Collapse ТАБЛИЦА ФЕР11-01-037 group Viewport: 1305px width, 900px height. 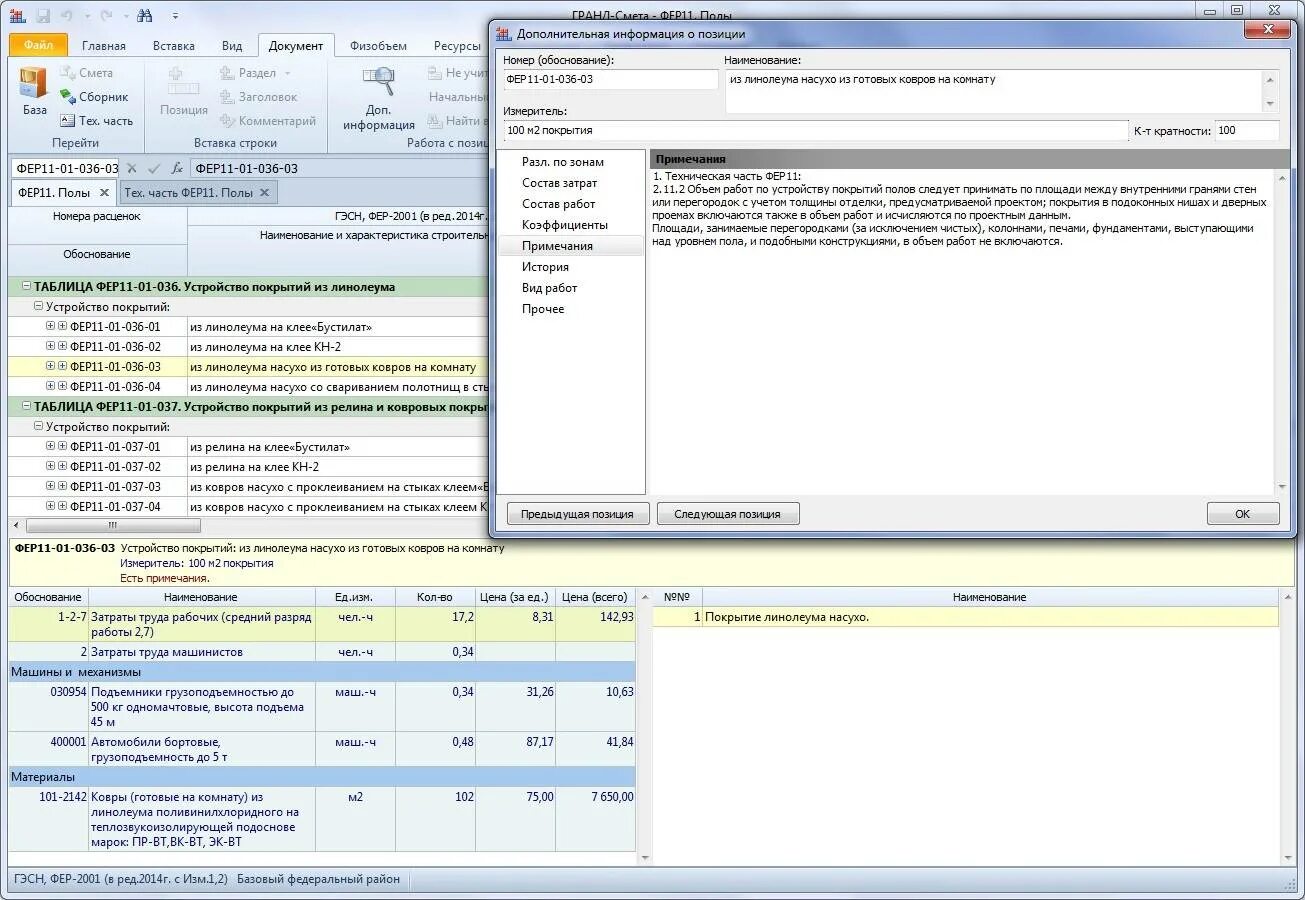click(x=27, y=406)
